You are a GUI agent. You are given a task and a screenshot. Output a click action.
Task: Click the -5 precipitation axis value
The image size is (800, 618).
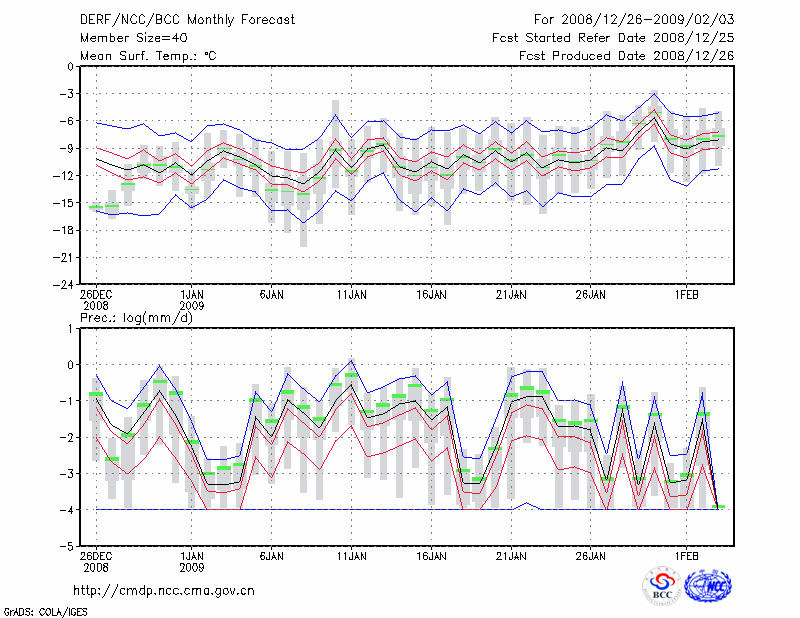(68, 547)
